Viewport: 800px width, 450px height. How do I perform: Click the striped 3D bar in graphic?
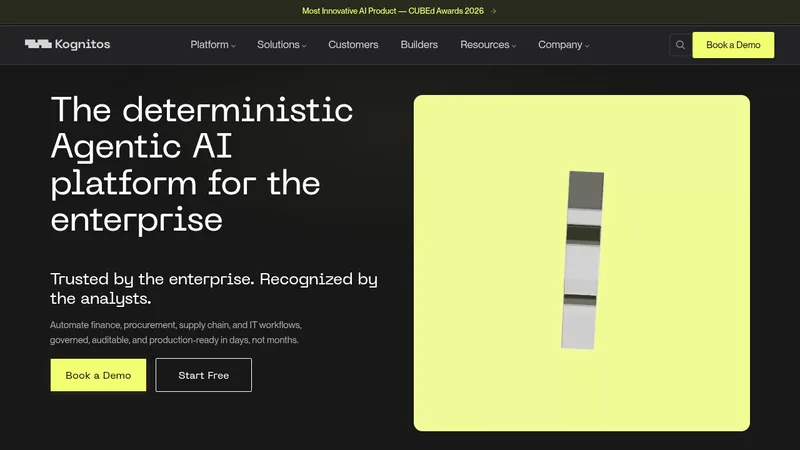[x=582, y=260]
